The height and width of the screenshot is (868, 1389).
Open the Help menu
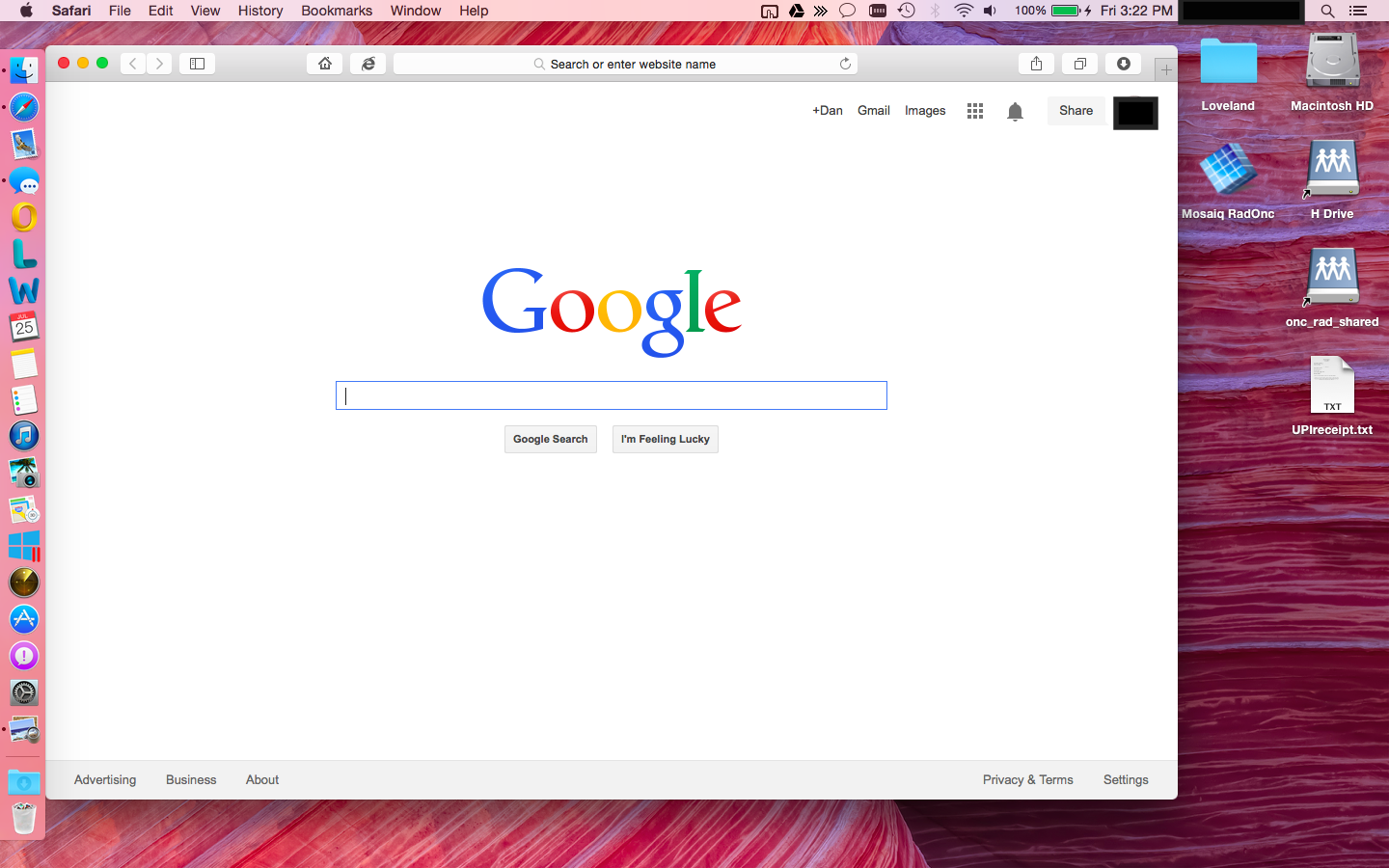tap(474, 11)
